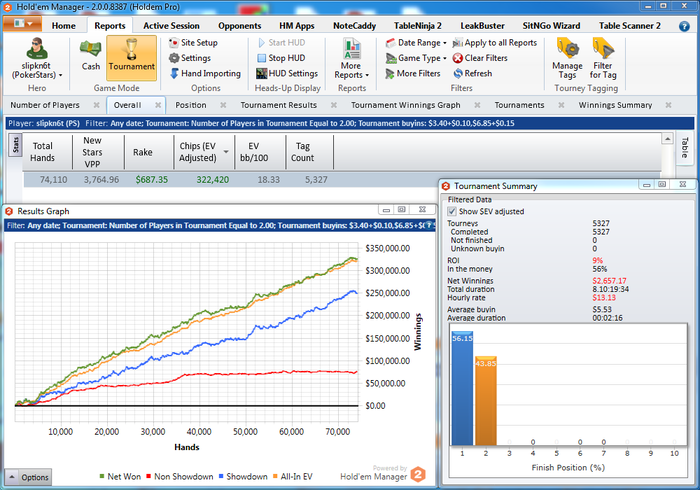The width and height of the screenshot is (700, 490).
Task: Click the filter help icon in Results Graph
Action: point(429,225)
